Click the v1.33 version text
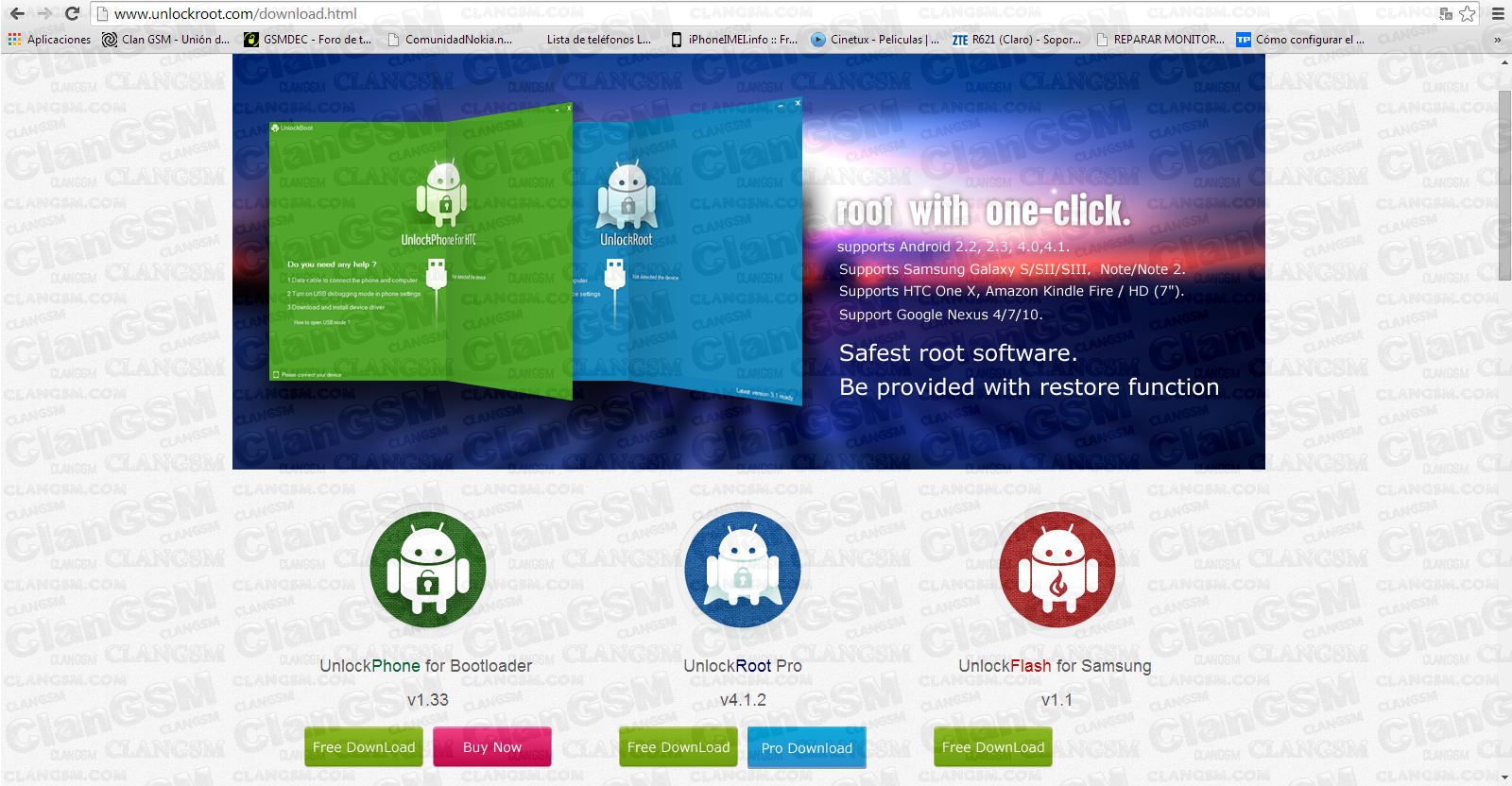This screenshot has width=1512, height=786. 428,700
